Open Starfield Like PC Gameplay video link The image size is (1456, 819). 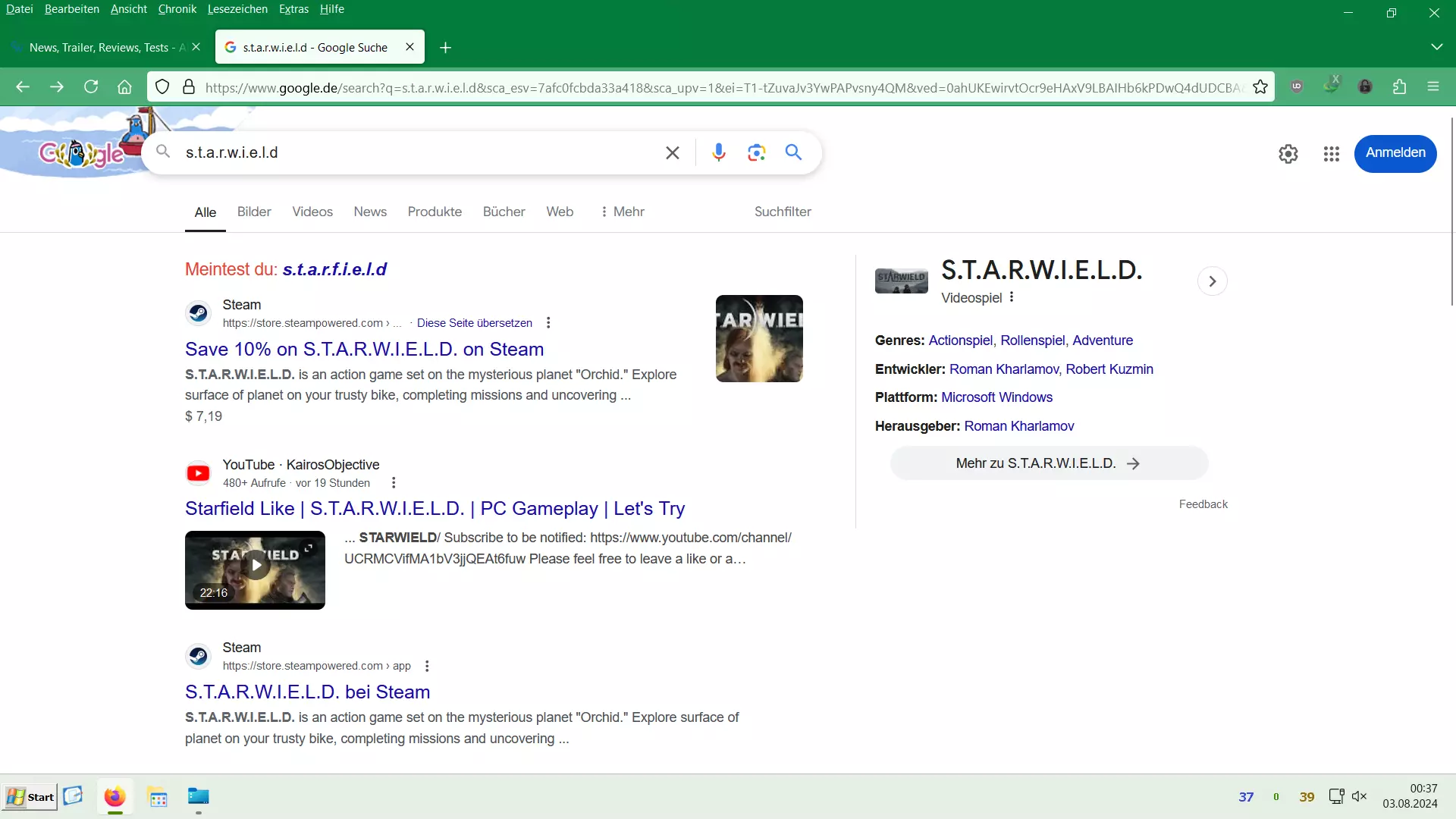(435, 508)
